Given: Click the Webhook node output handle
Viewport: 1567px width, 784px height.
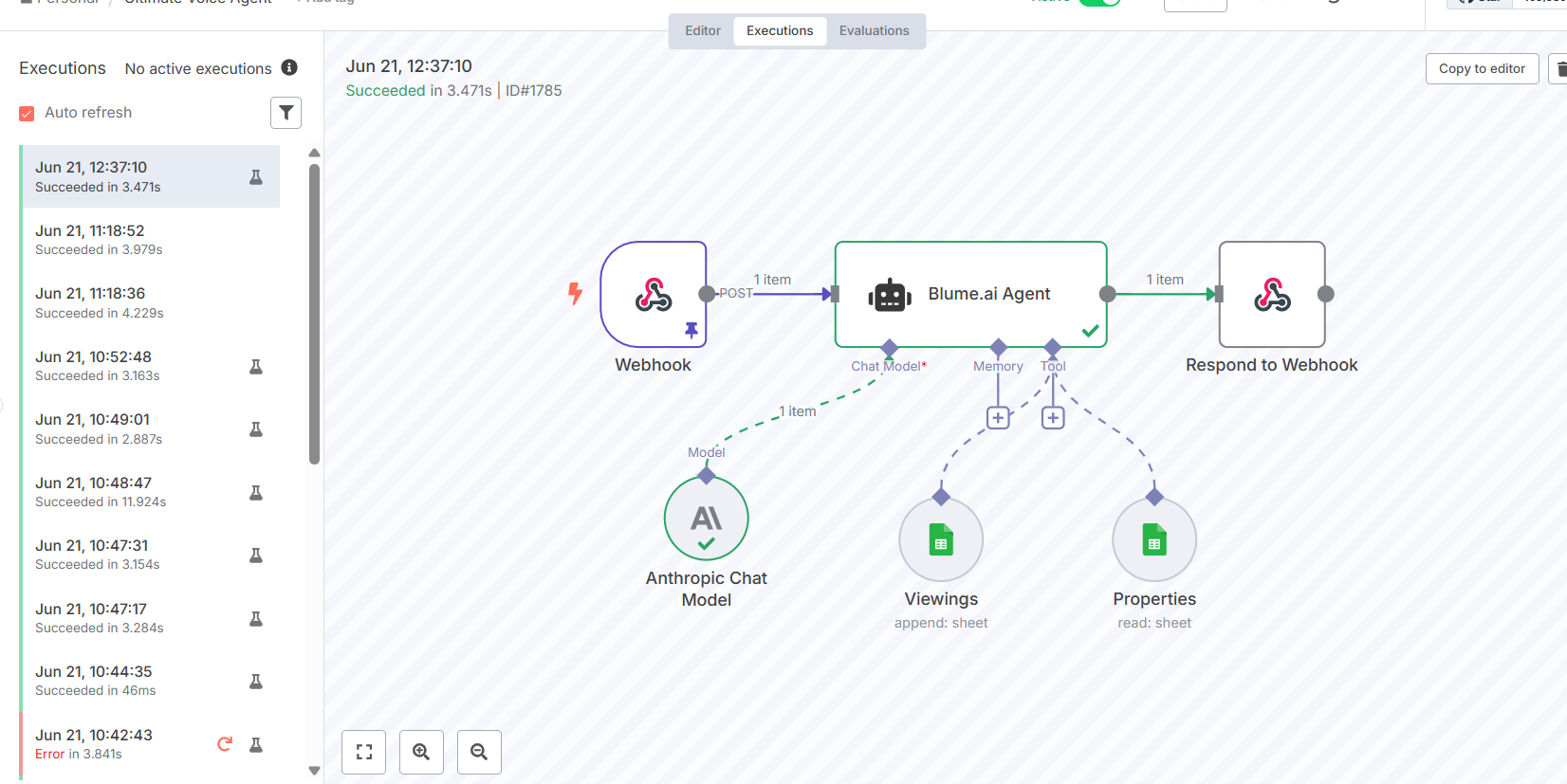Looking at the screenshot, I should point(707,294).
